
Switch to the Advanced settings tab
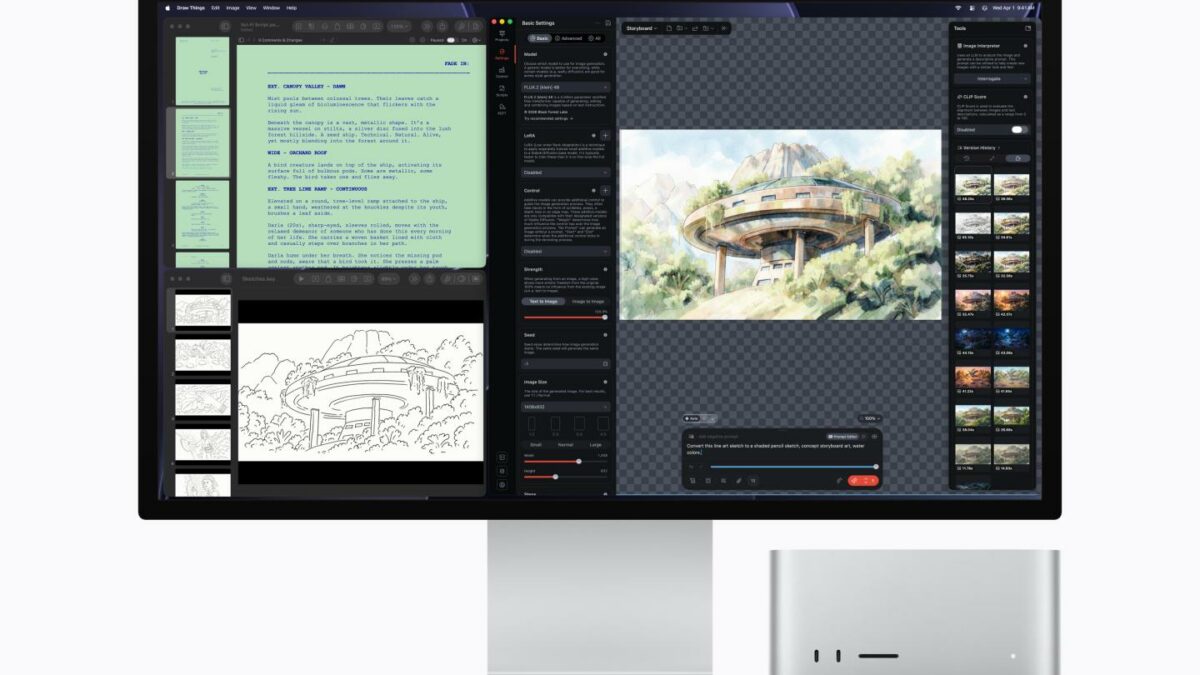(569, 38)
